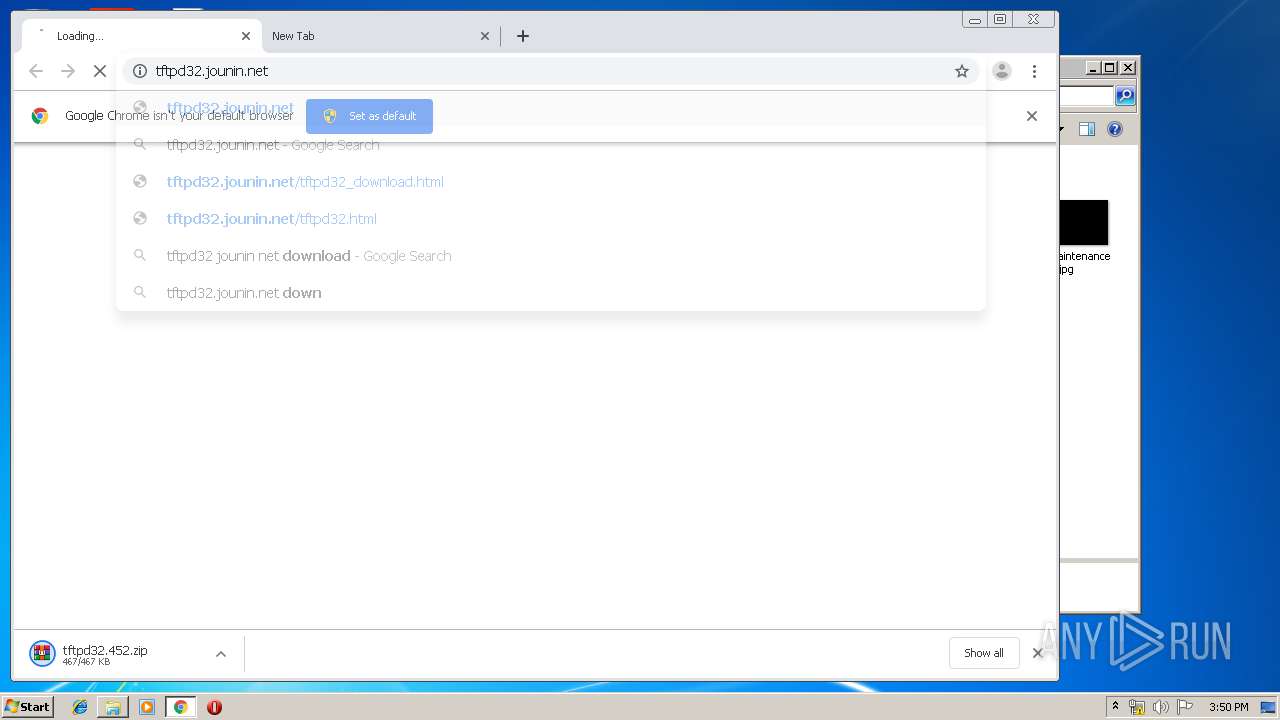The image size is (1280, 720).
Task: Select suggestion tftpd32.jounin.net/tftpd32.html
Action: (551, 219)
